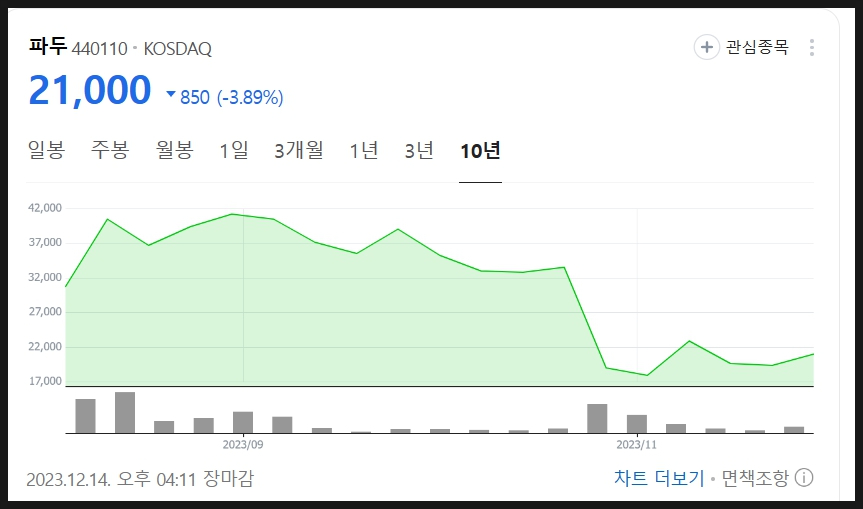Switch to the 3개월 chart period
The image size is (863, 509).
(x=299, y=150)
